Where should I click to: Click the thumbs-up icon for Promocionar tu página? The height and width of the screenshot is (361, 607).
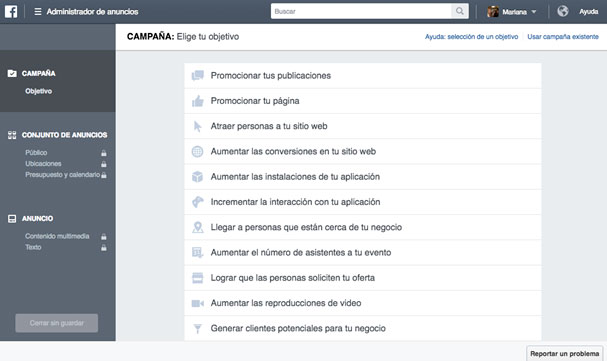point(197,101)
